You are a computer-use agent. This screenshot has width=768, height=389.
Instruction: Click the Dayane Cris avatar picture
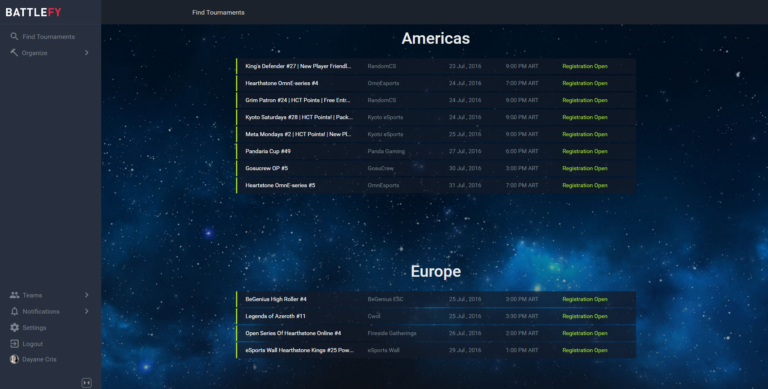click(x=14, y=359)
